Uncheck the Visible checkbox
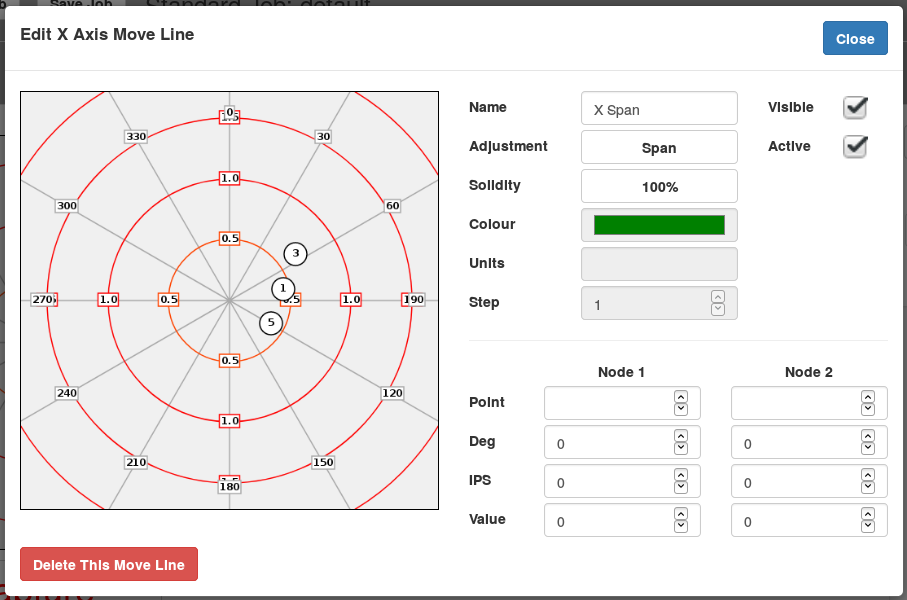Image resolution: width=907 pixels, height=600 pixels. click(855, 107)
